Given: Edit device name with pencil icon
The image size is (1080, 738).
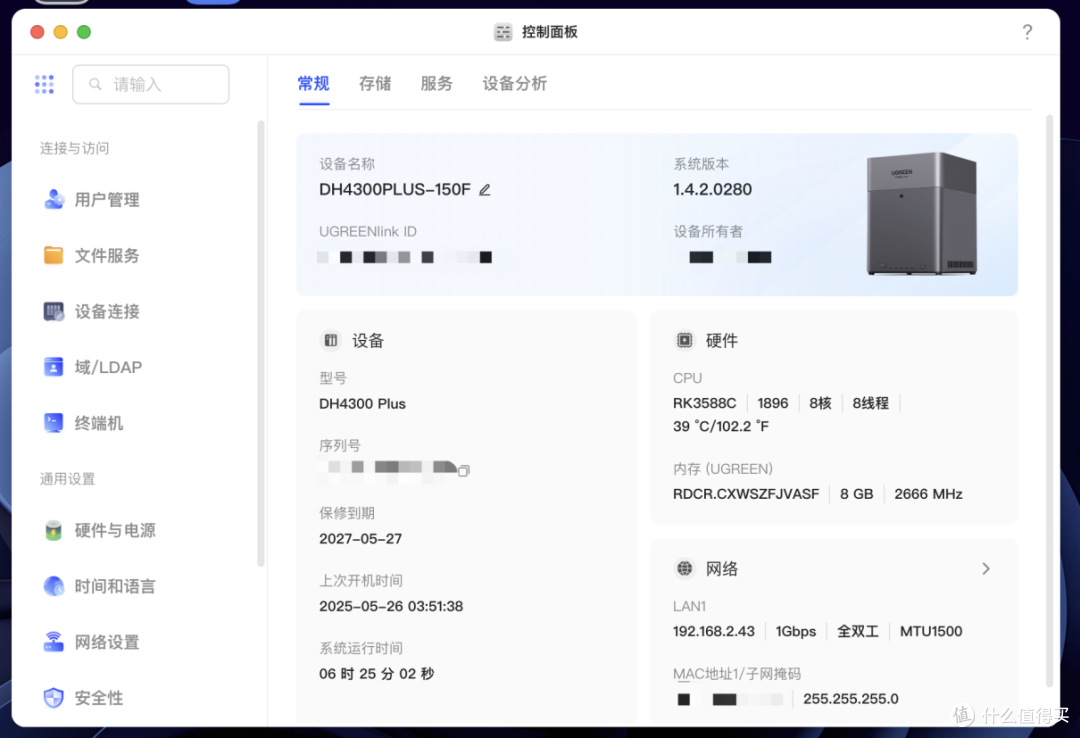Looking at the screenshot, I should pos(485,189).
